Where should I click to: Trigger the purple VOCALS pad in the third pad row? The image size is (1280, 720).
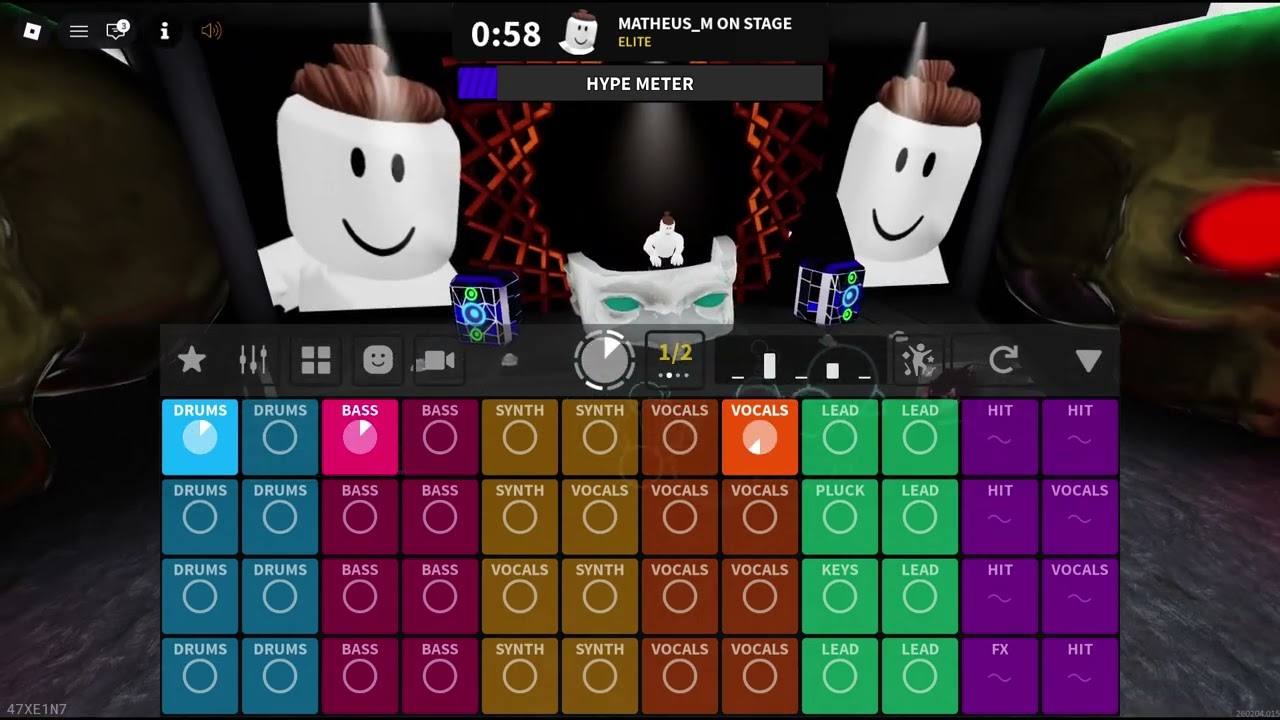(1080, 596)
